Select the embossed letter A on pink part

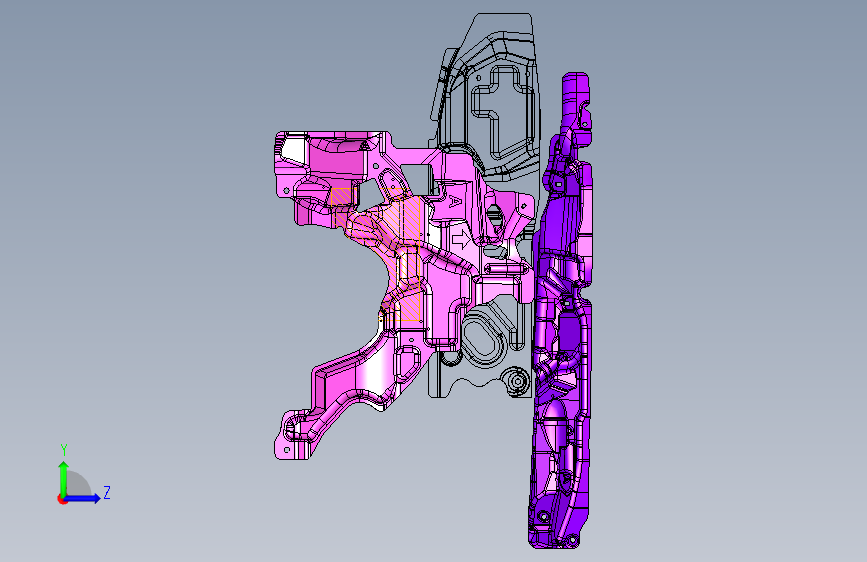tap(455, 201)
